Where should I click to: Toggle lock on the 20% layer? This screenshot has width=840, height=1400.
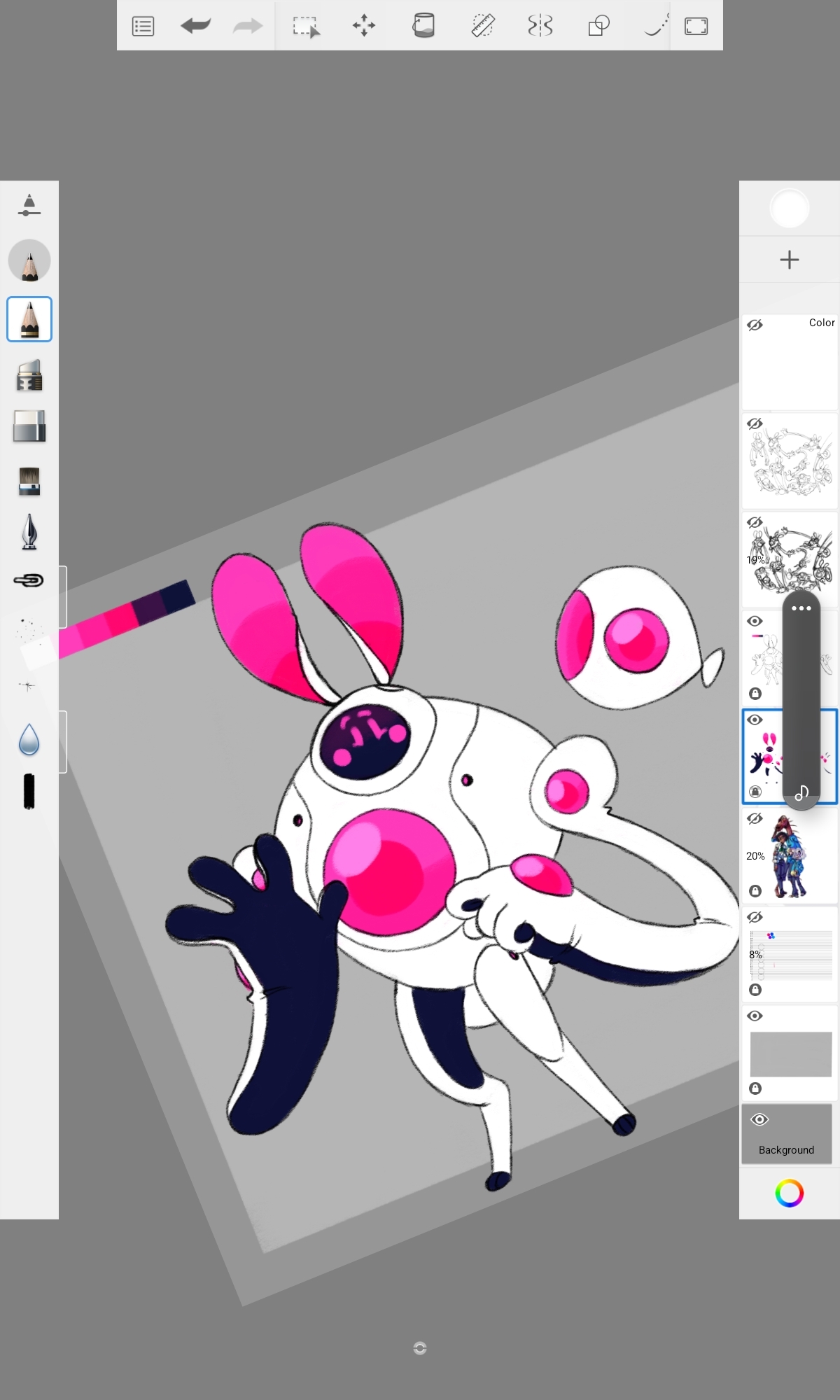(x=755, y=891)
